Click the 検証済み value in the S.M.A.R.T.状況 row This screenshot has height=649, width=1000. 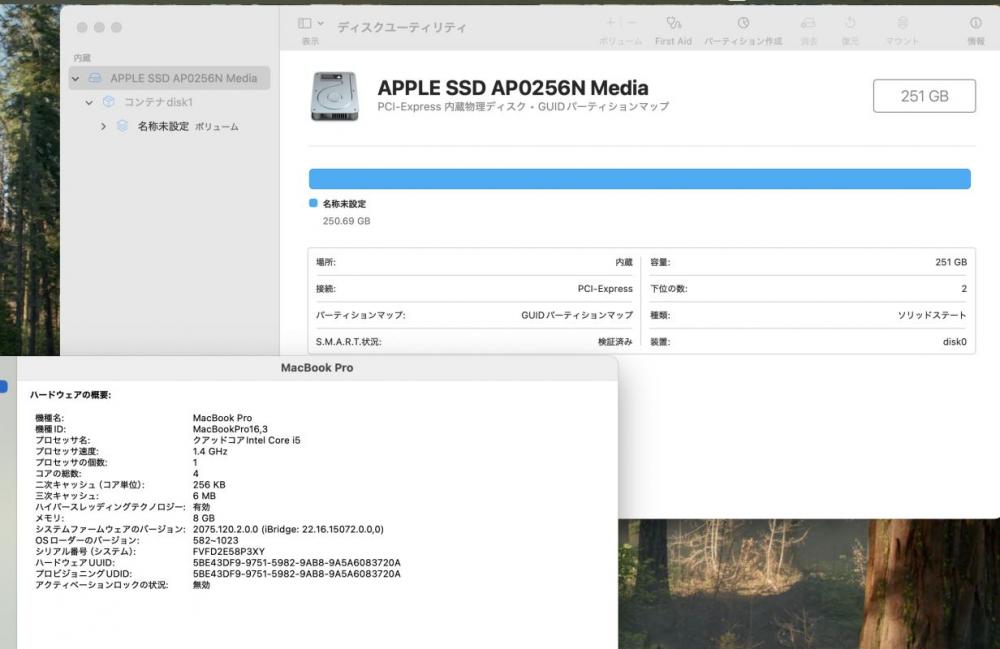(x=615, y=342)
